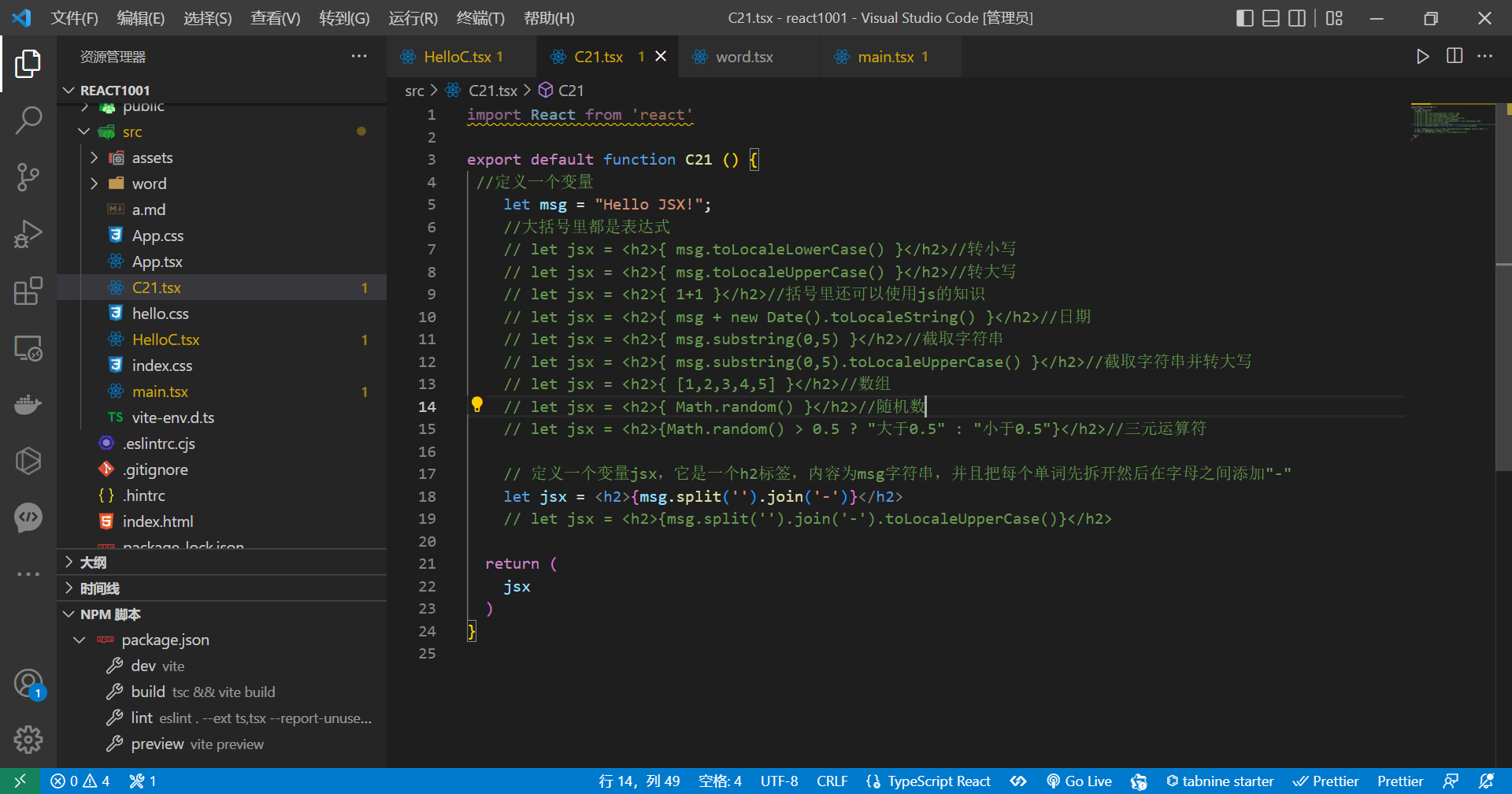Click the lightbulb code action on line 14
Image resolution: width=1512 pixels, height=794 pixels.
pyautogui.click(x=477, y=405)
